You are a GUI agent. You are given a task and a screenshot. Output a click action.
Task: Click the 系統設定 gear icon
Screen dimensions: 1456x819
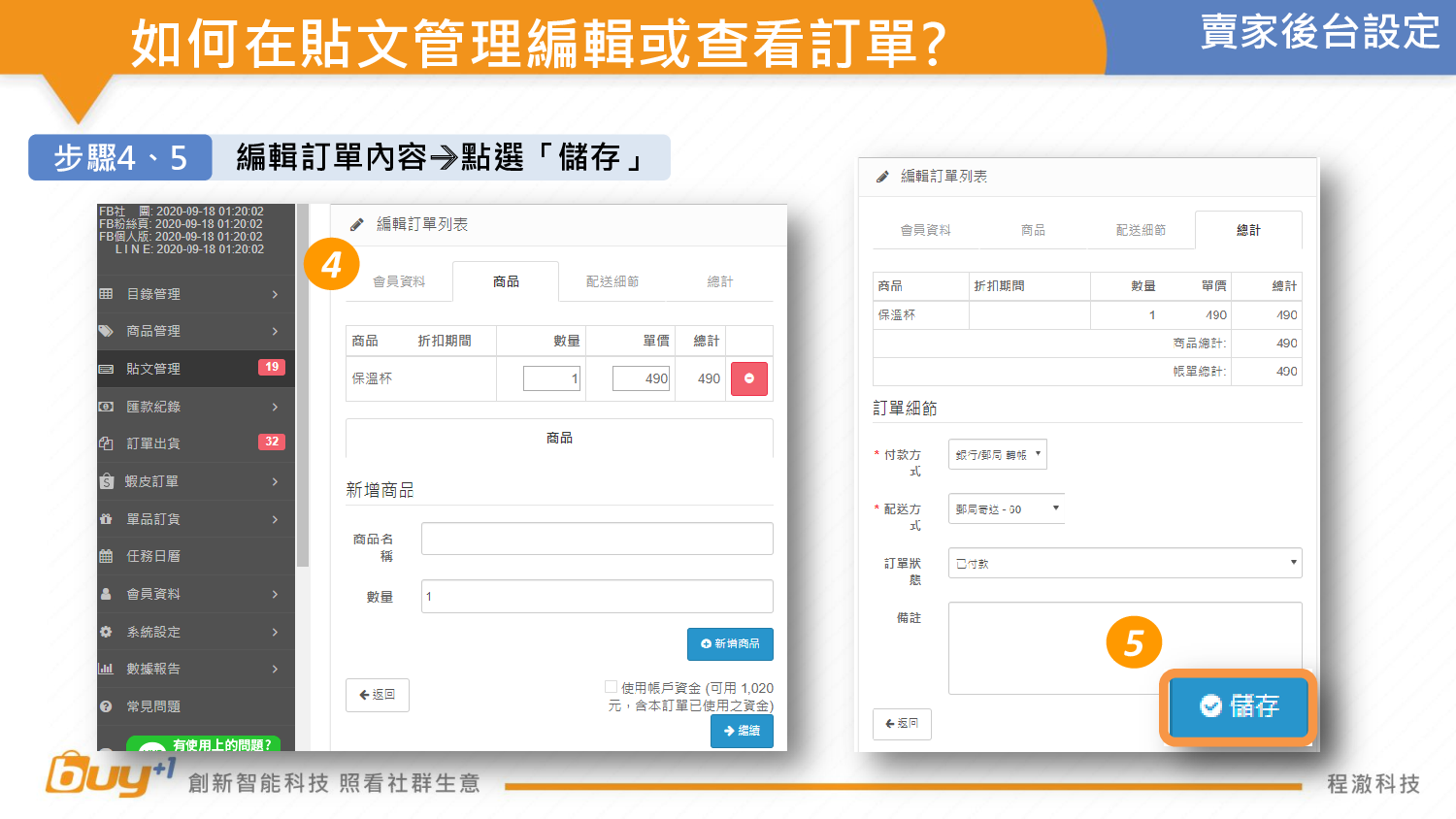(107, 632)
